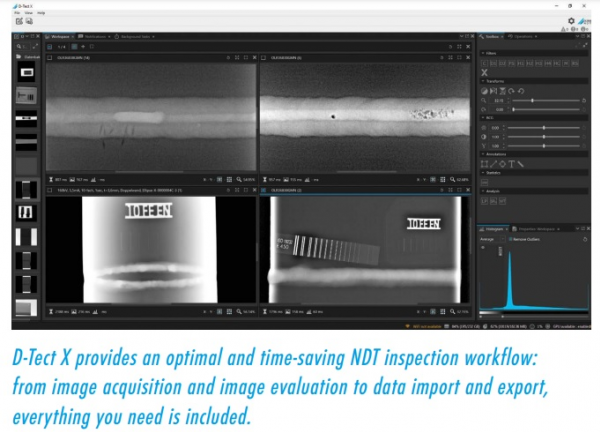Select the third analysis tool icon
The height and width of the screenshot is (432, 600).
click(x=502, y=201)
